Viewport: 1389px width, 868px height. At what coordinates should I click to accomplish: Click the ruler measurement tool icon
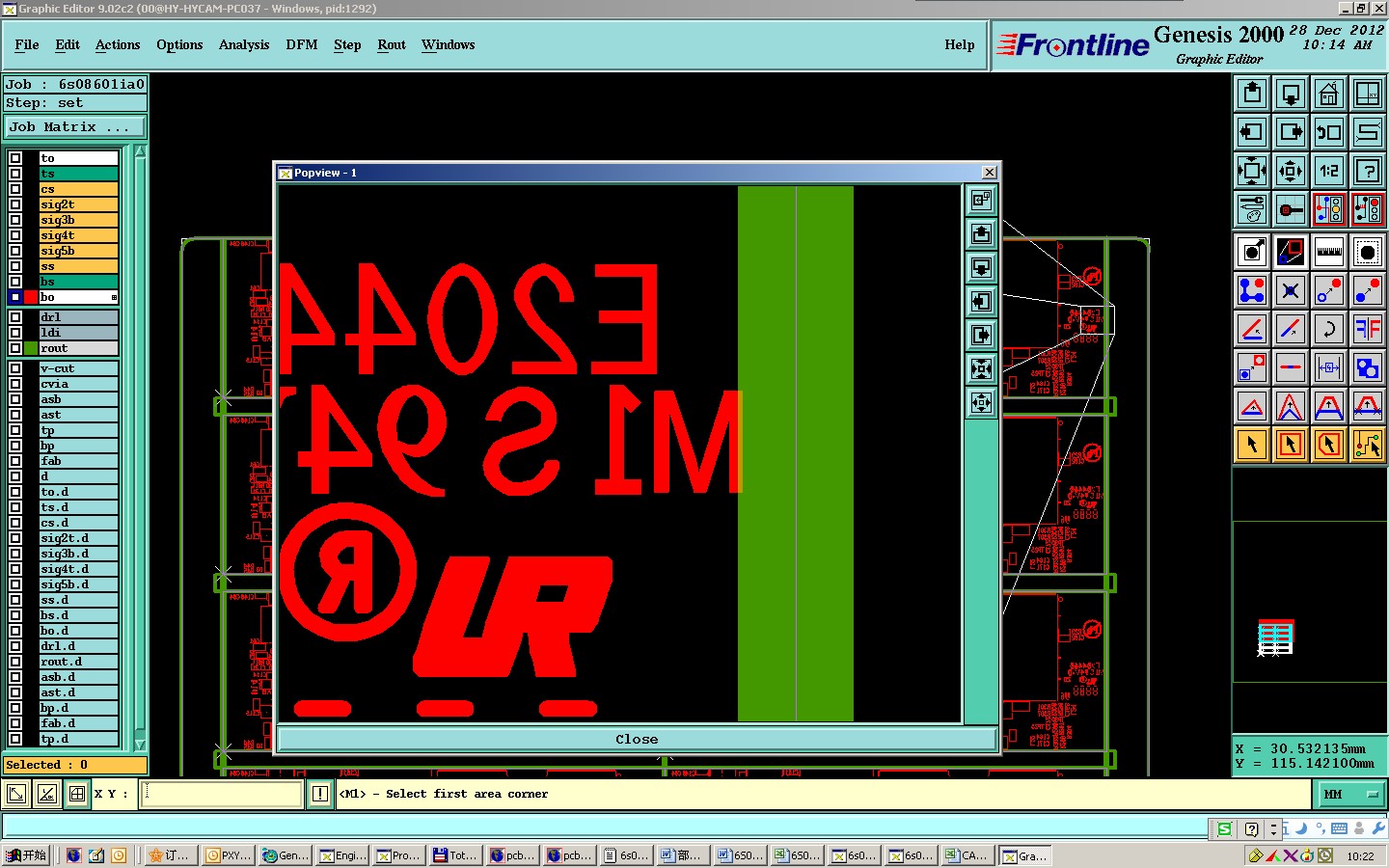tap(1329, 252)
